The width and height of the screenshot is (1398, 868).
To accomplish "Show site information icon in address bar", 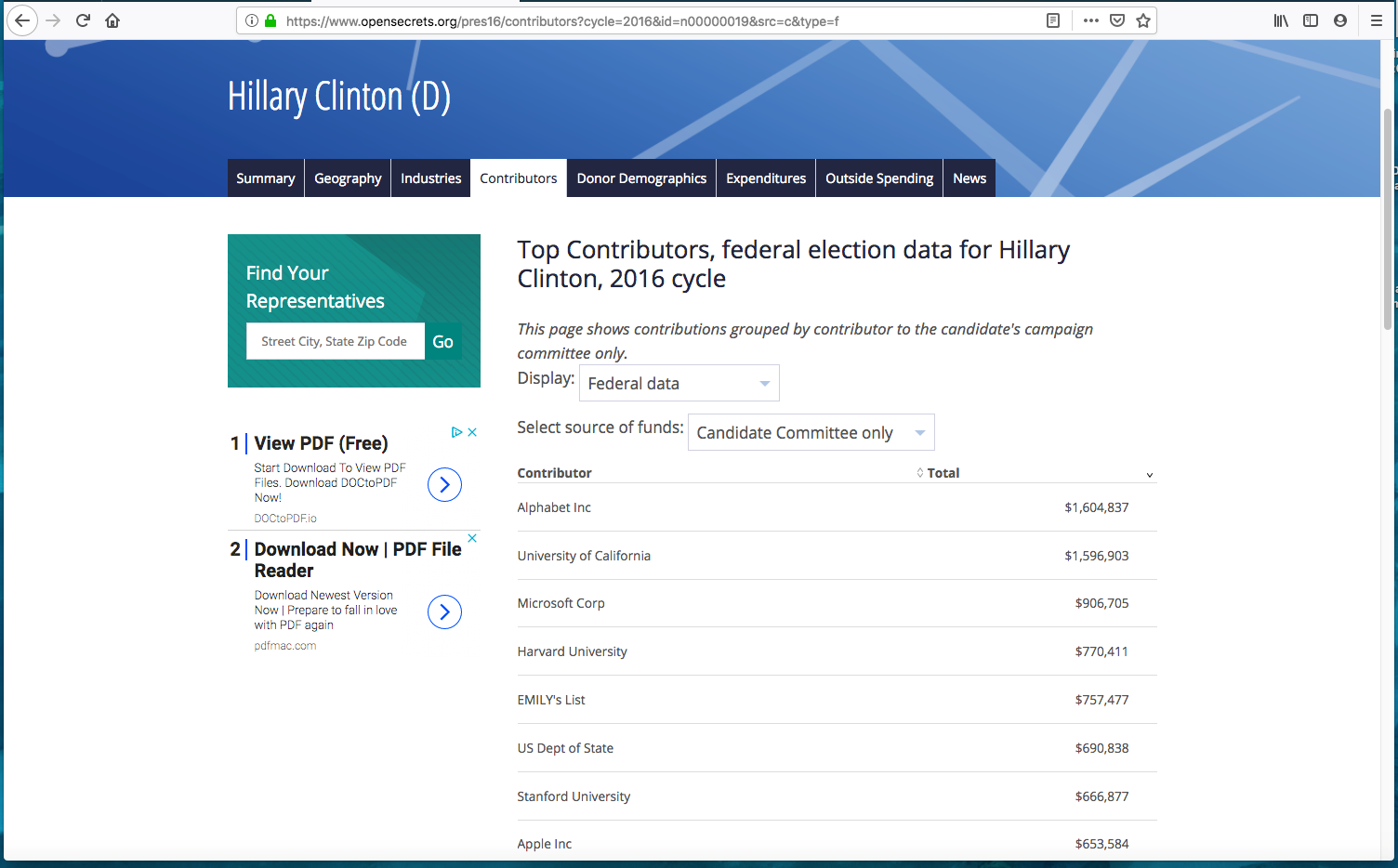I will pyautogui.click(x=252, y=20).
